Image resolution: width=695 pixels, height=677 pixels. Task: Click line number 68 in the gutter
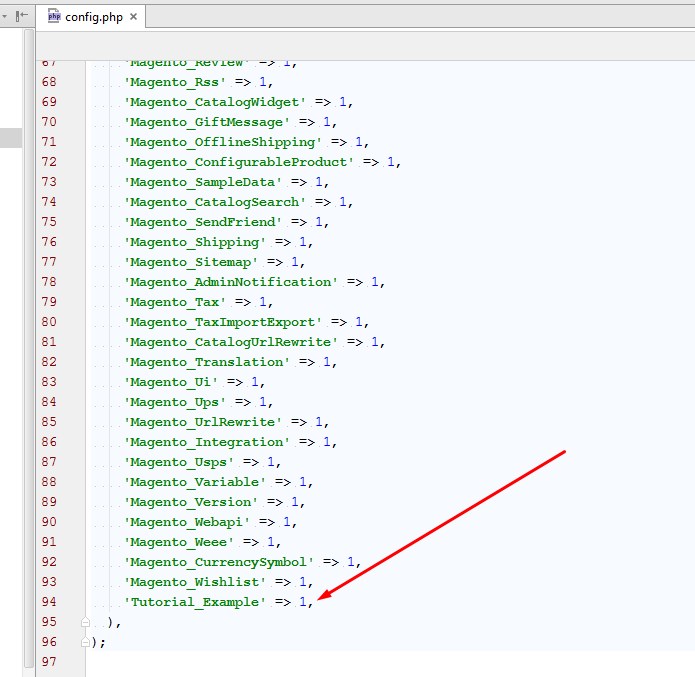click(49, 82)
